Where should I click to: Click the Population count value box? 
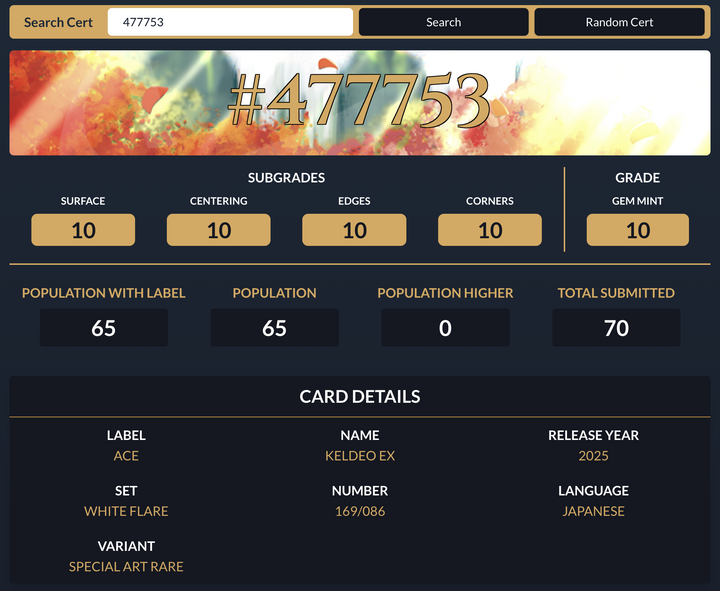click(274, 328)
